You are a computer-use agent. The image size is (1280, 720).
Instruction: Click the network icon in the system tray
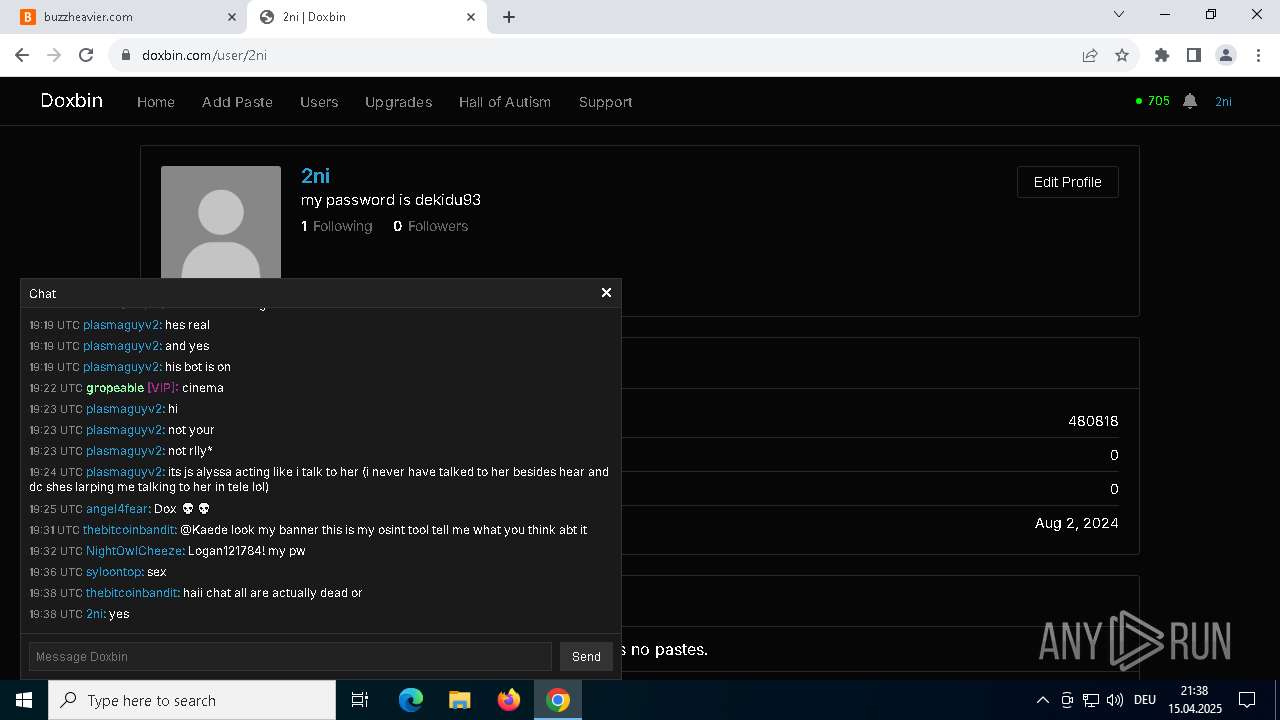coord(1091,700)
